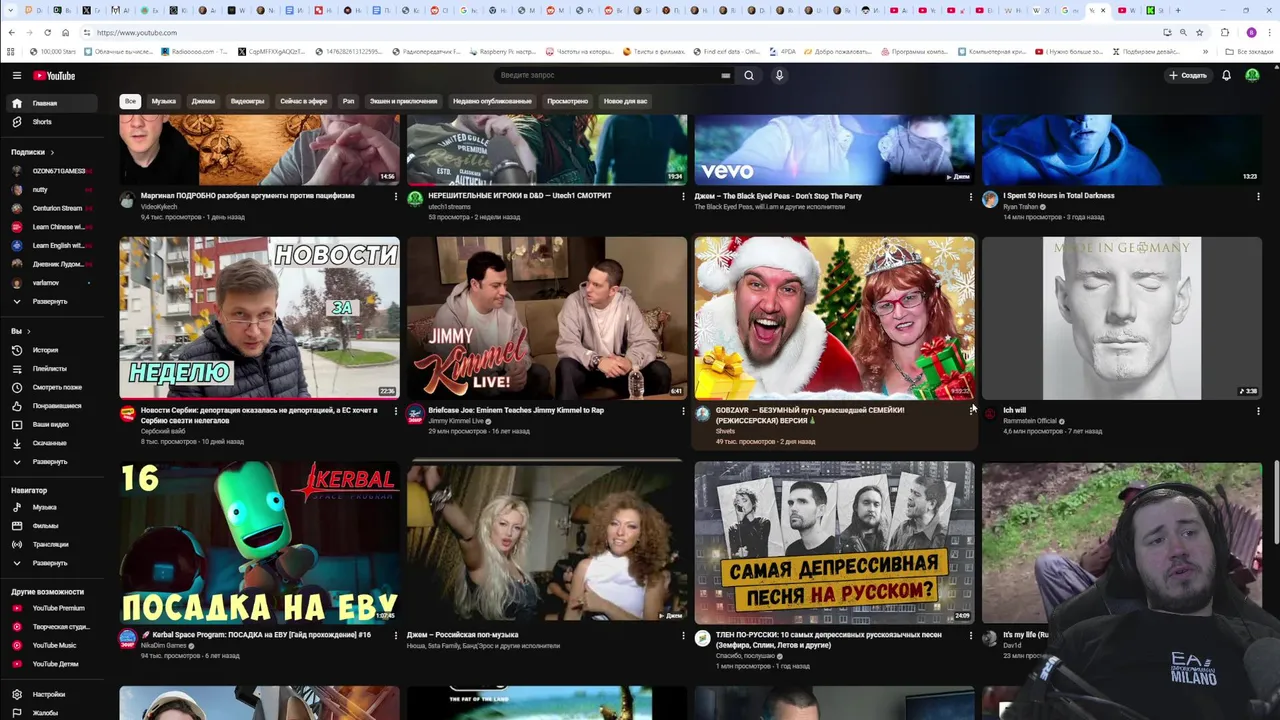Open the notifications bell
Screen dimensions: 1280x720
coord(1226,75)
